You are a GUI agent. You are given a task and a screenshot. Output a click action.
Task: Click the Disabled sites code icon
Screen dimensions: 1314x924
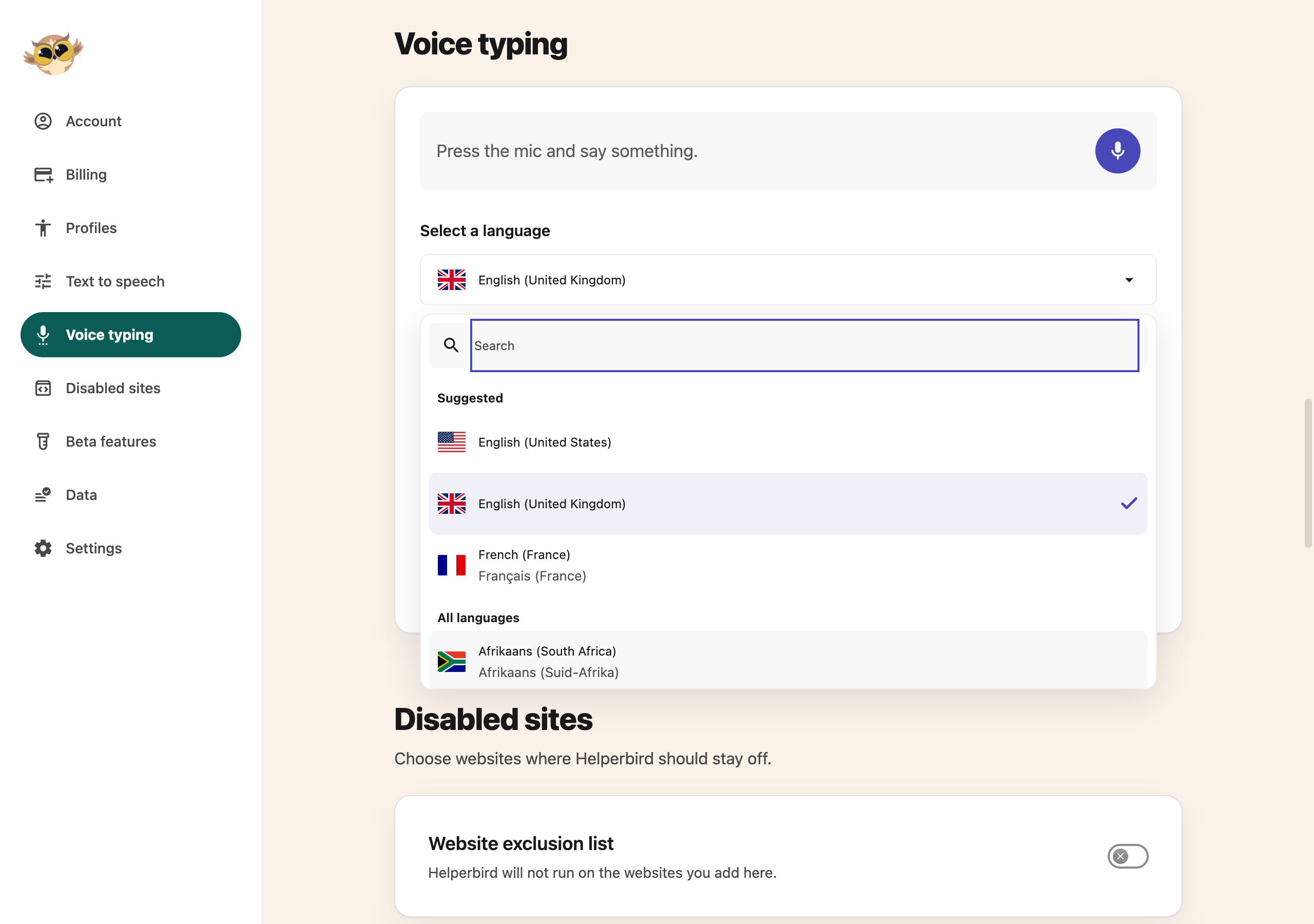point(43,388)
